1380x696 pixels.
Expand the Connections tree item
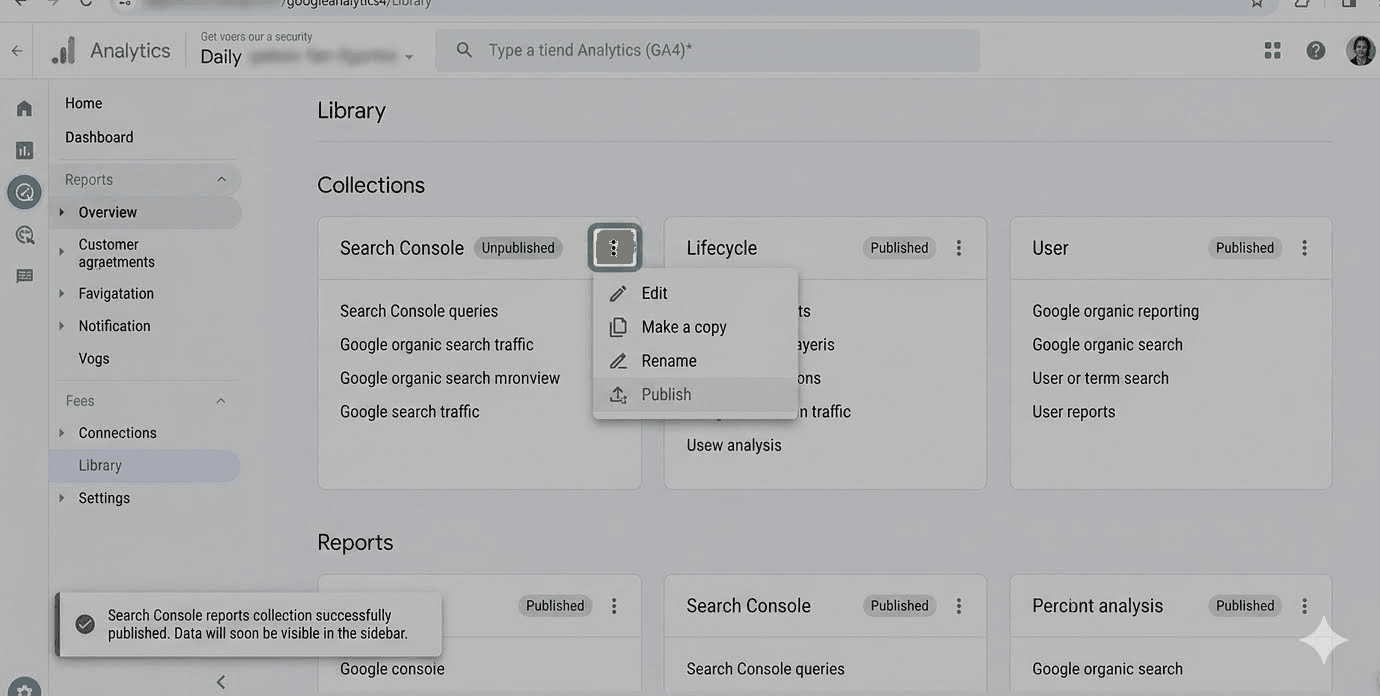[62, 433]
